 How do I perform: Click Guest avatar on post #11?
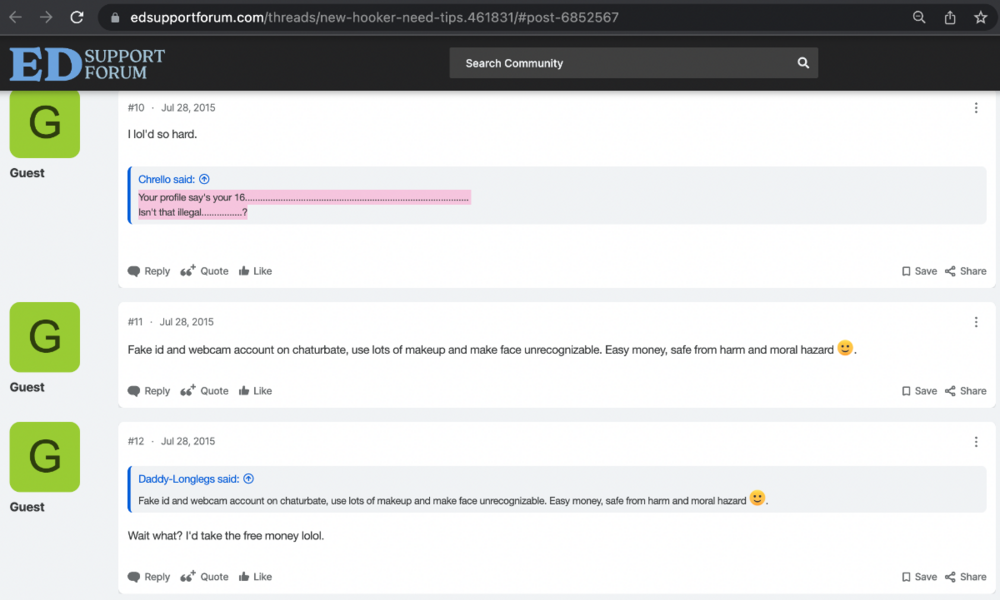click(x=45, y=337)
